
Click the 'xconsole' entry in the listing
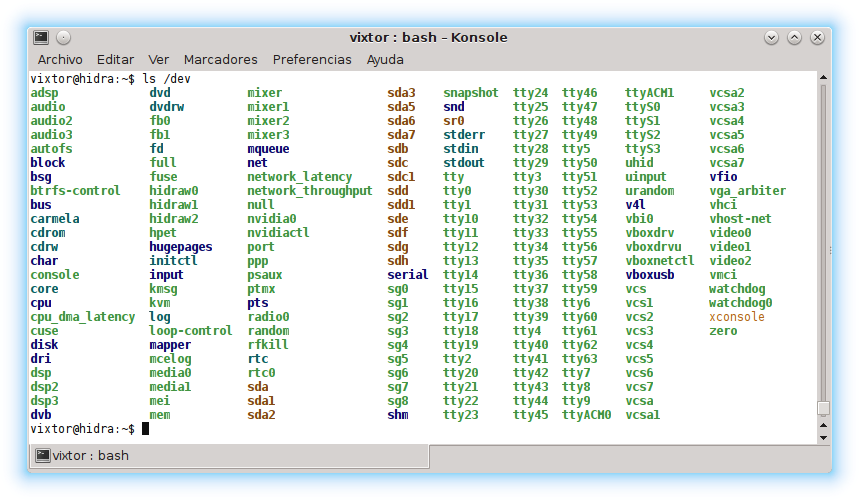(x=736, y=317)
